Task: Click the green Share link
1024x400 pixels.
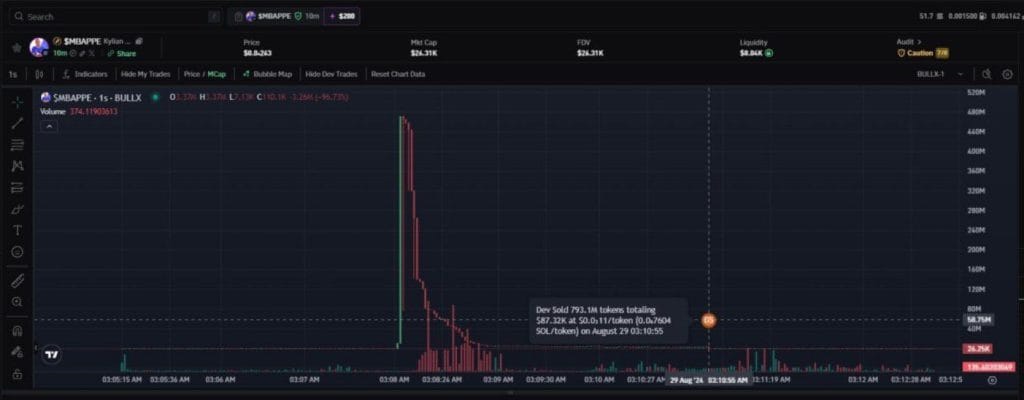Action: 123,53
